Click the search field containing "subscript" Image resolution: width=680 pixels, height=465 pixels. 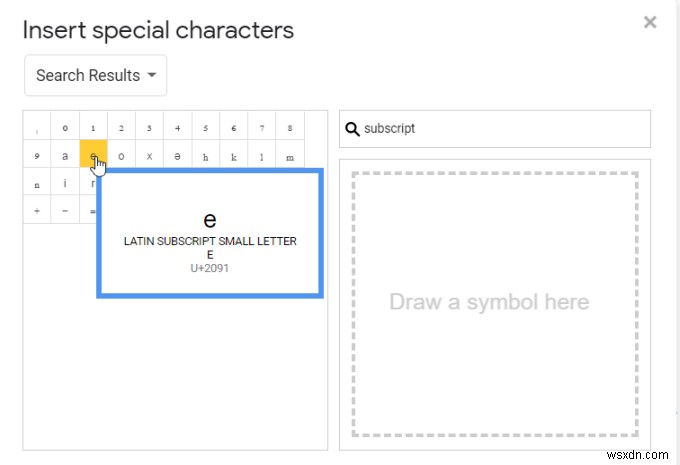click(505, 128)
